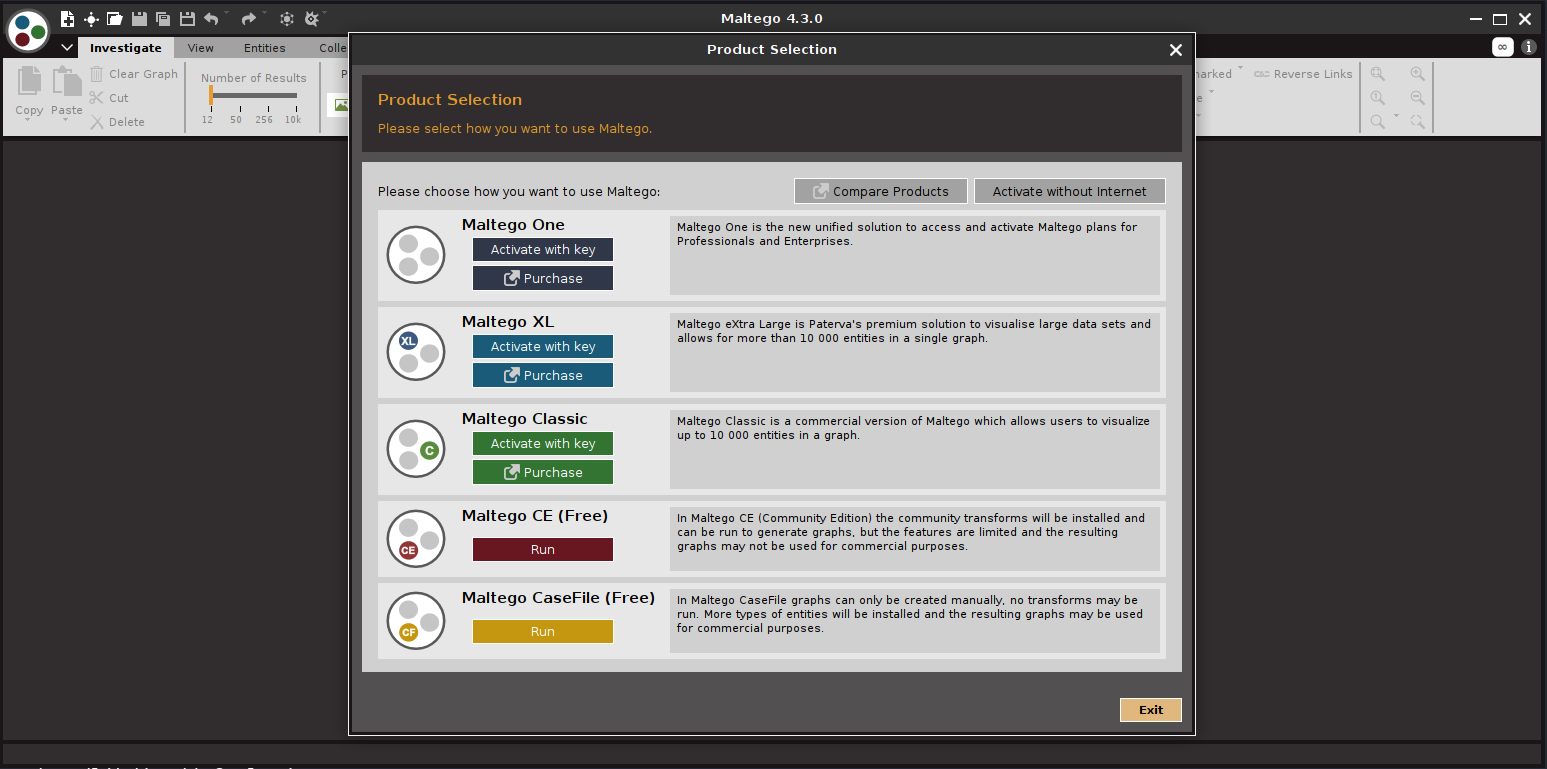Run Maltego CaseFile (Free)

[543, 632]
